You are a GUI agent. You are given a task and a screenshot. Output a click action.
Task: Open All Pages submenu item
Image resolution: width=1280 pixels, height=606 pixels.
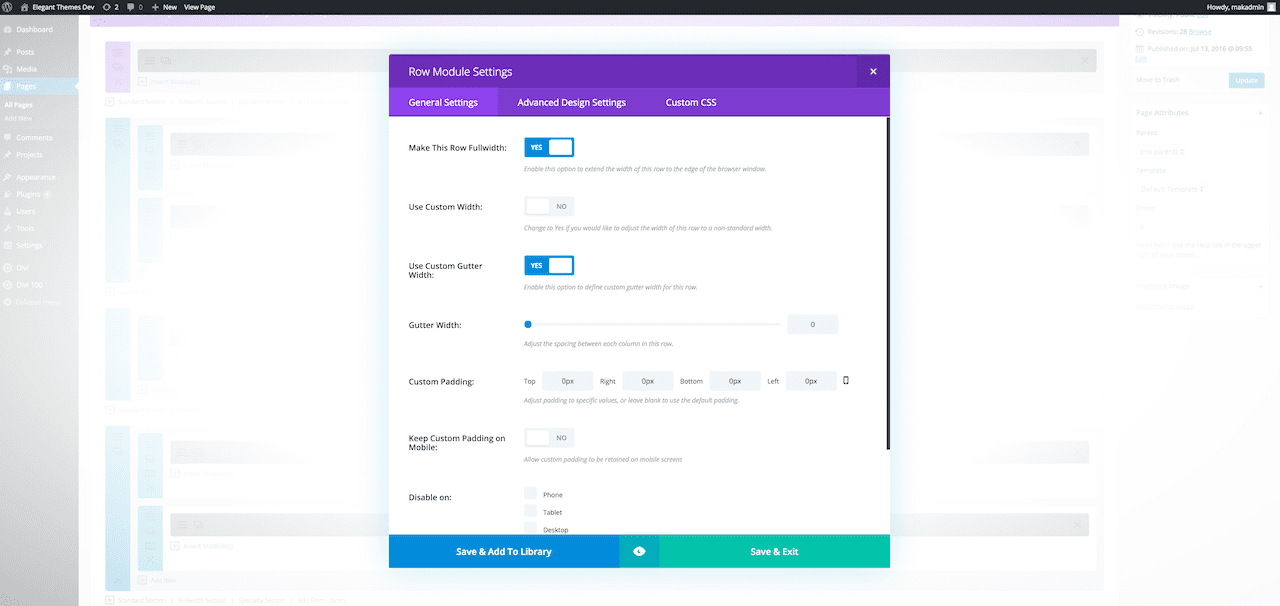point(18,105)
